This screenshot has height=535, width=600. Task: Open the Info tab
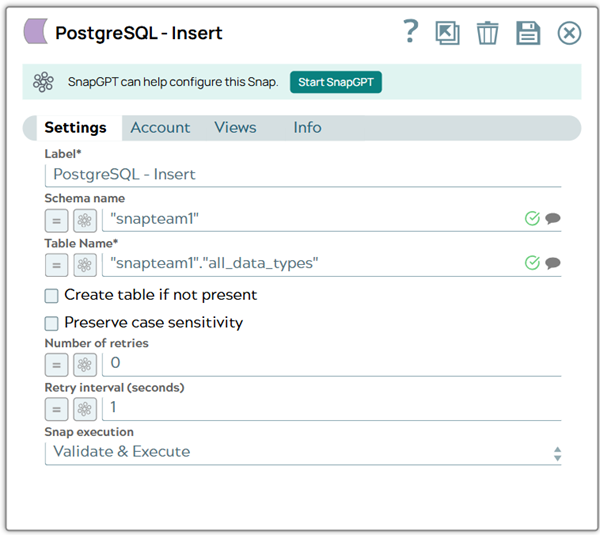[x=307, y=128]
